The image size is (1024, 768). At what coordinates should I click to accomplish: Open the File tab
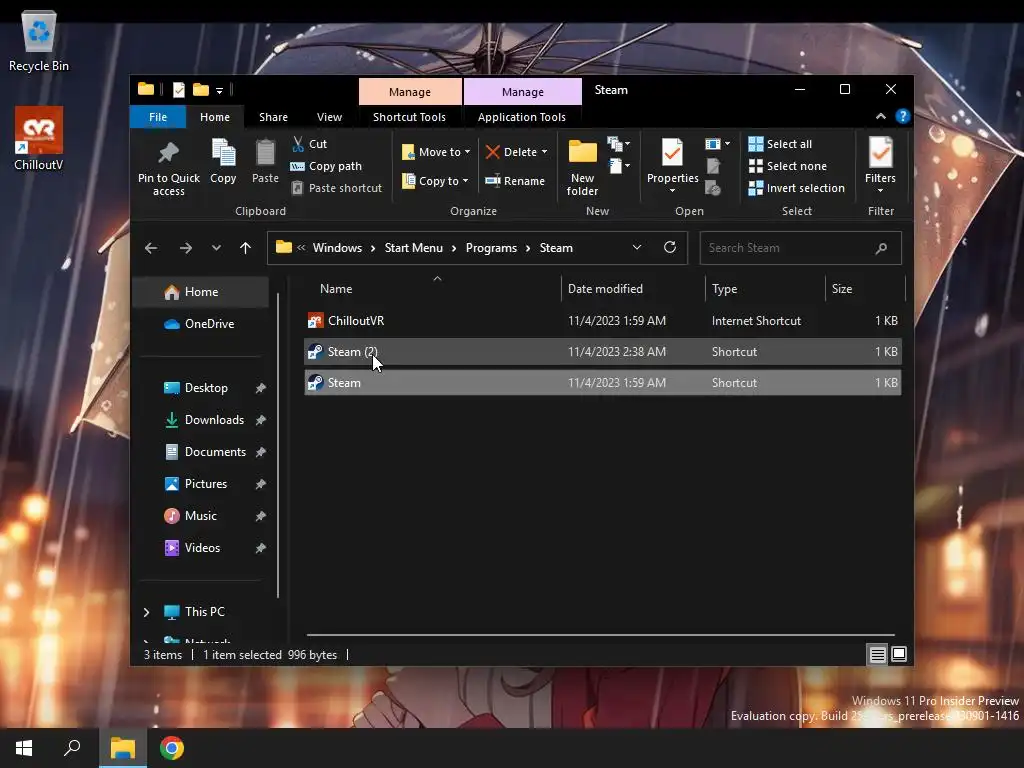pyautogui.click(x=158, y=117)
